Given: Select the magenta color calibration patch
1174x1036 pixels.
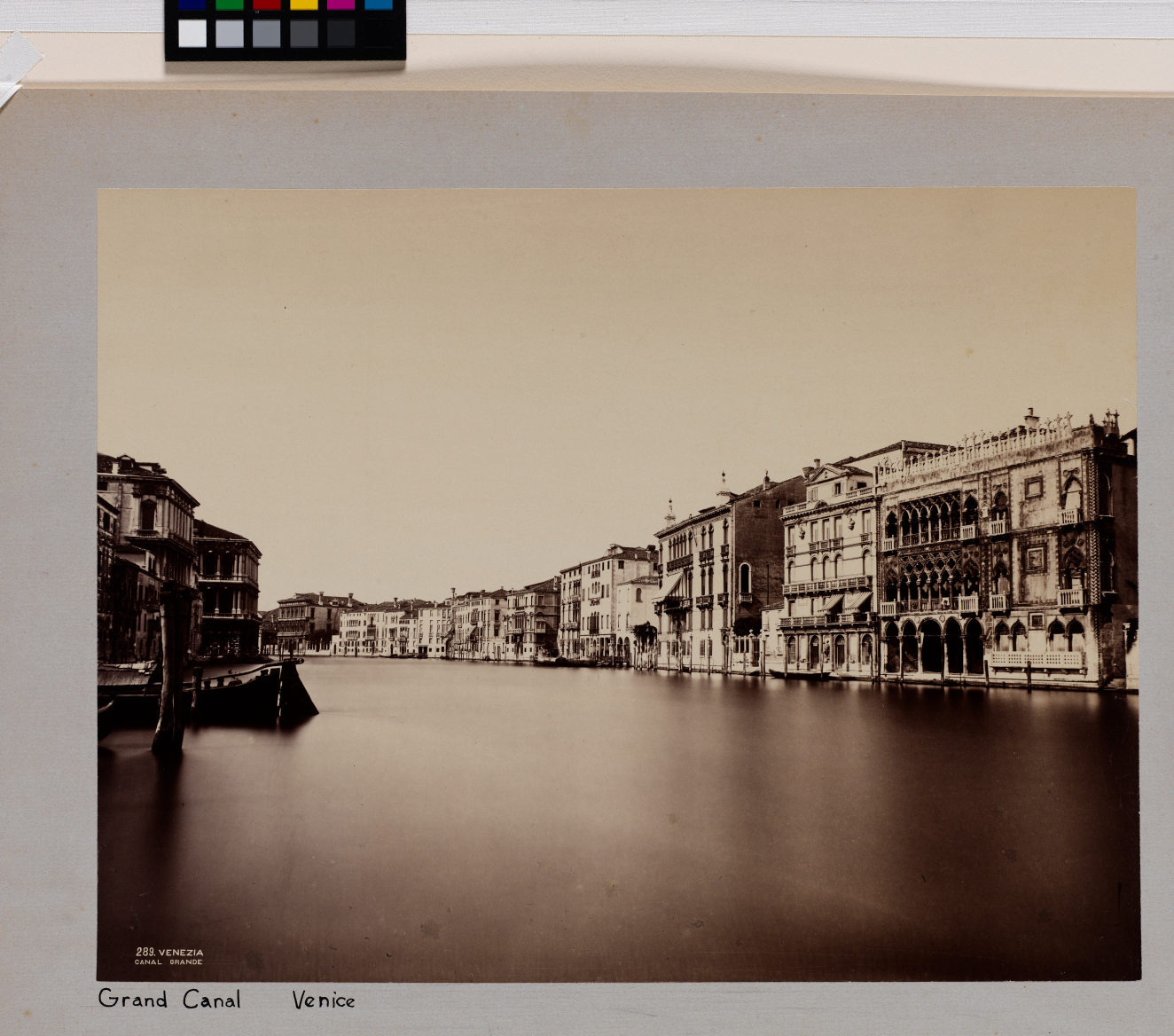Looking at the screenshot, I should tap(341, 4).
